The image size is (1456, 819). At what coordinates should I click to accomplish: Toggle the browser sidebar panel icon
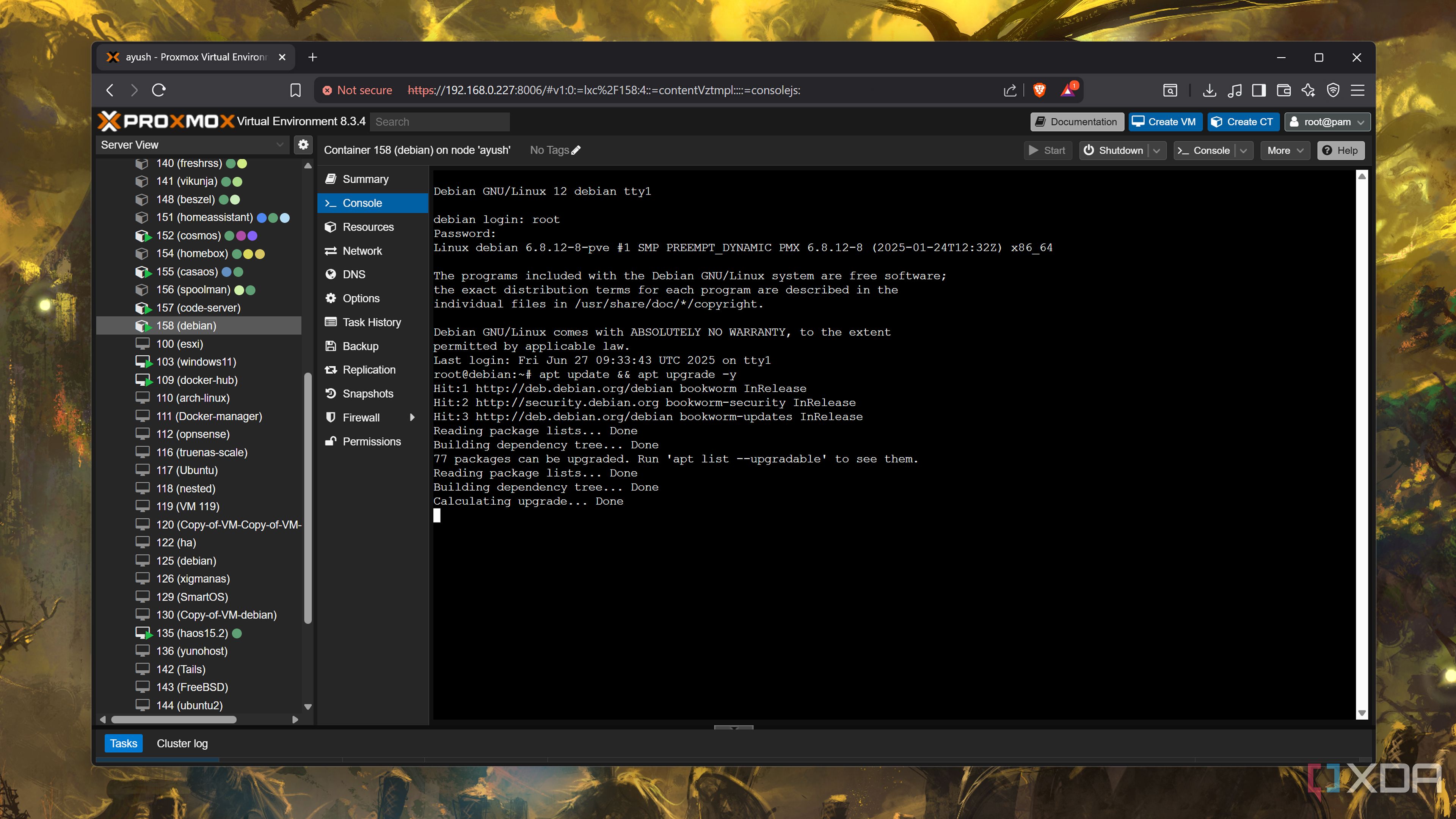[1259, 91]
